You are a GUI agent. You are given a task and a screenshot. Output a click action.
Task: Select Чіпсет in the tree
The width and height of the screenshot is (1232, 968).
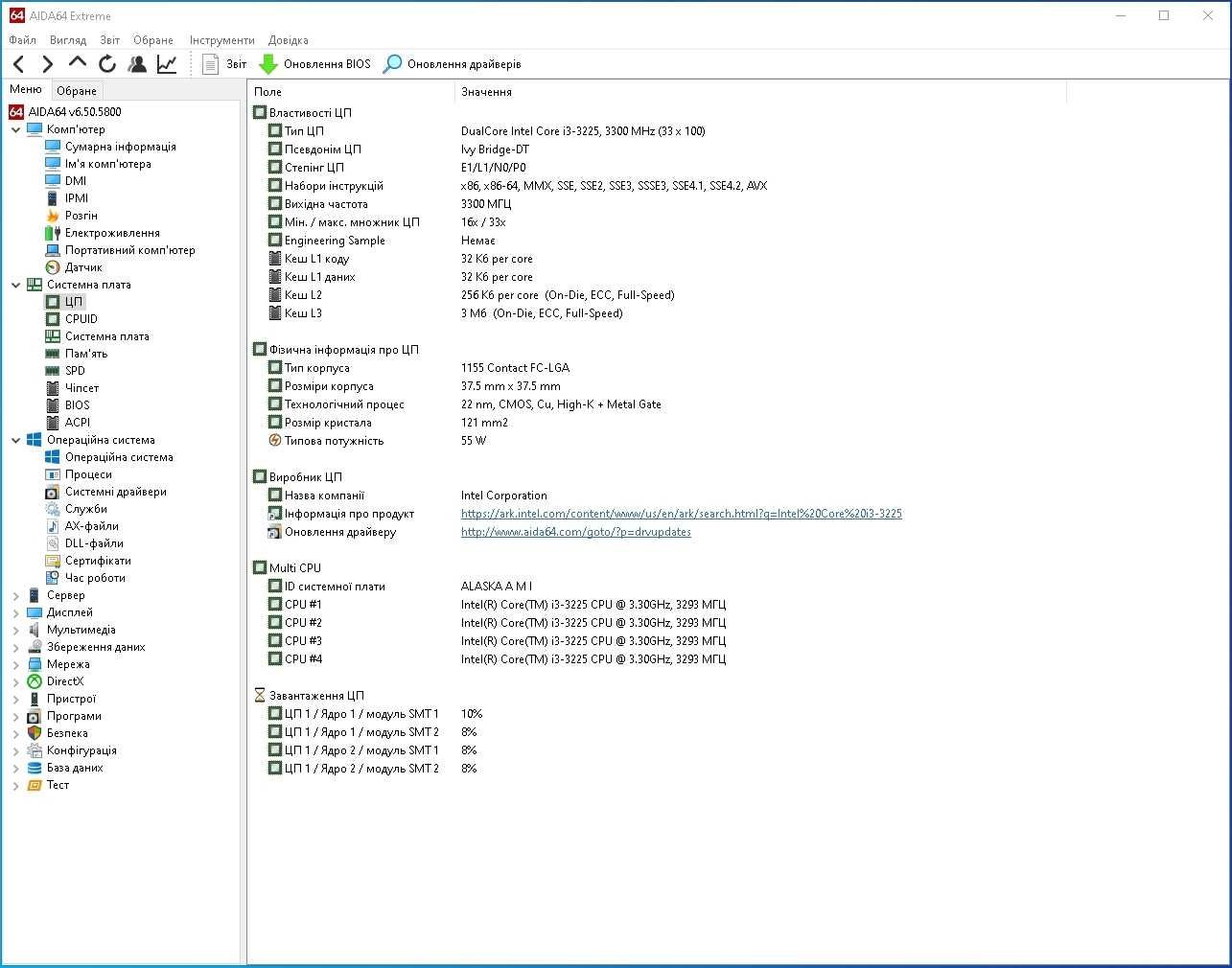click(81, 388)
